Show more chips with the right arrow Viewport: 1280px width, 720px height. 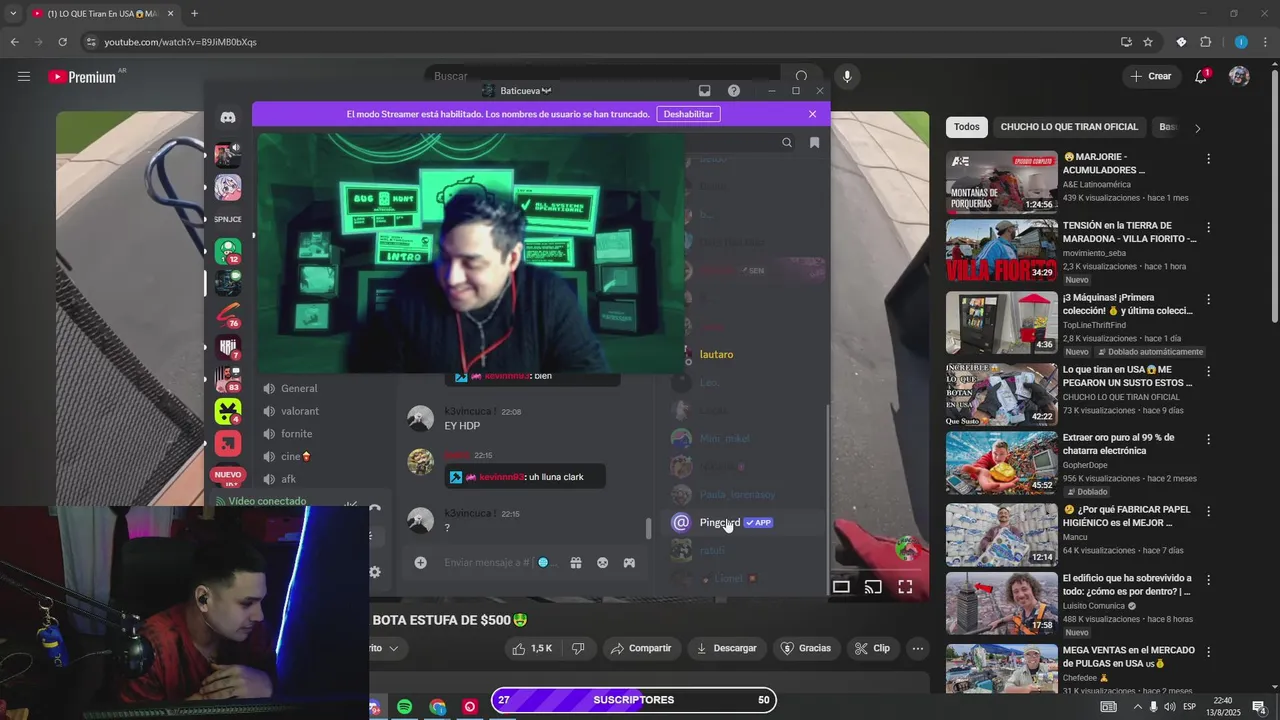[1197, 128]
